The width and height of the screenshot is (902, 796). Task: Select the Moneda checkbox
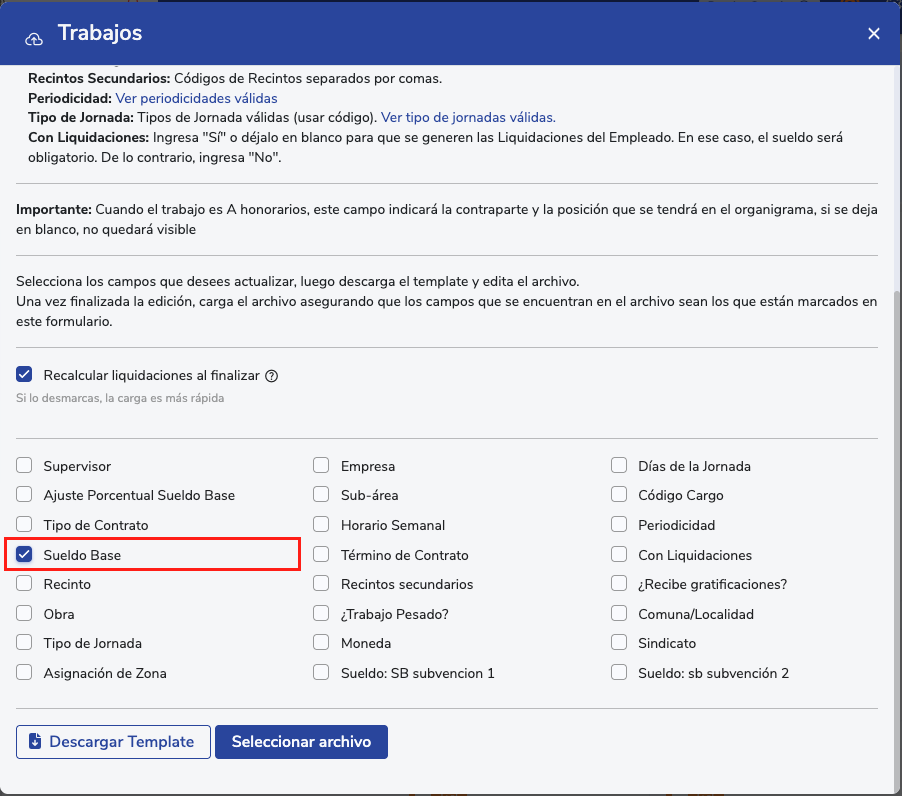321,643
